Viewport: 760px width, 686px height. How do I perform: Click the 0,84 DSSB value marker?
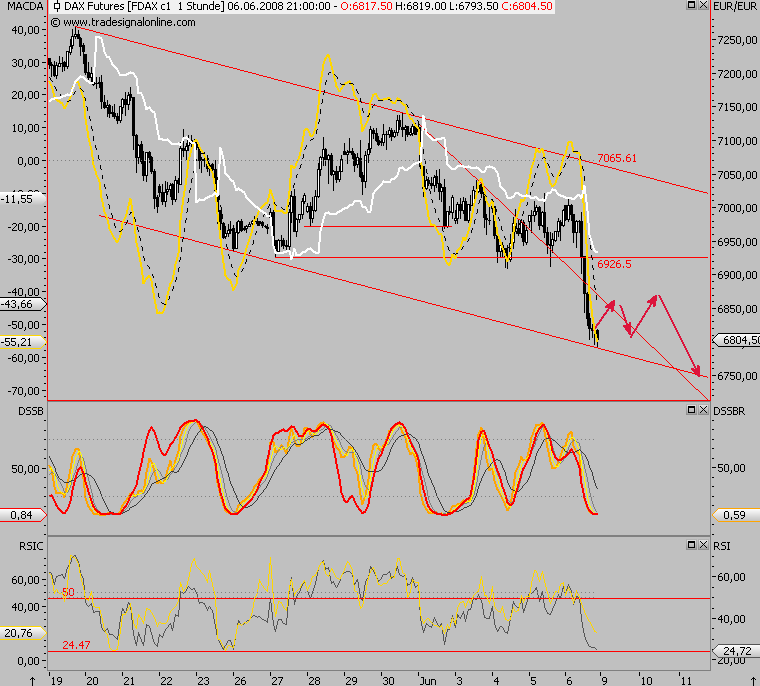pos(22,515)
